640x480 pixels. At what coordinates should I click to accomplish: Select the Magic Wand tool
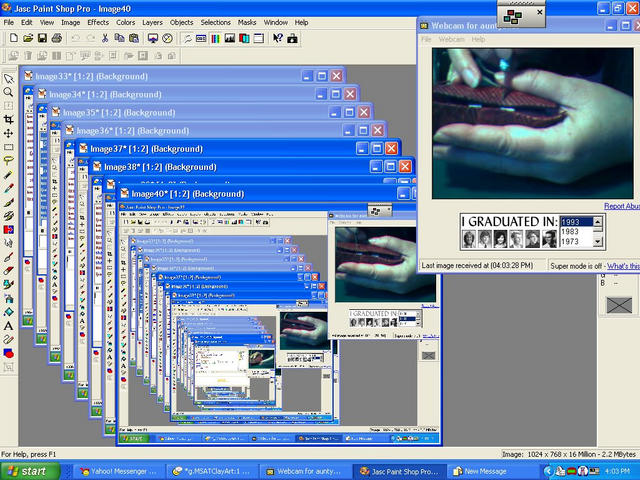point(8,175)
